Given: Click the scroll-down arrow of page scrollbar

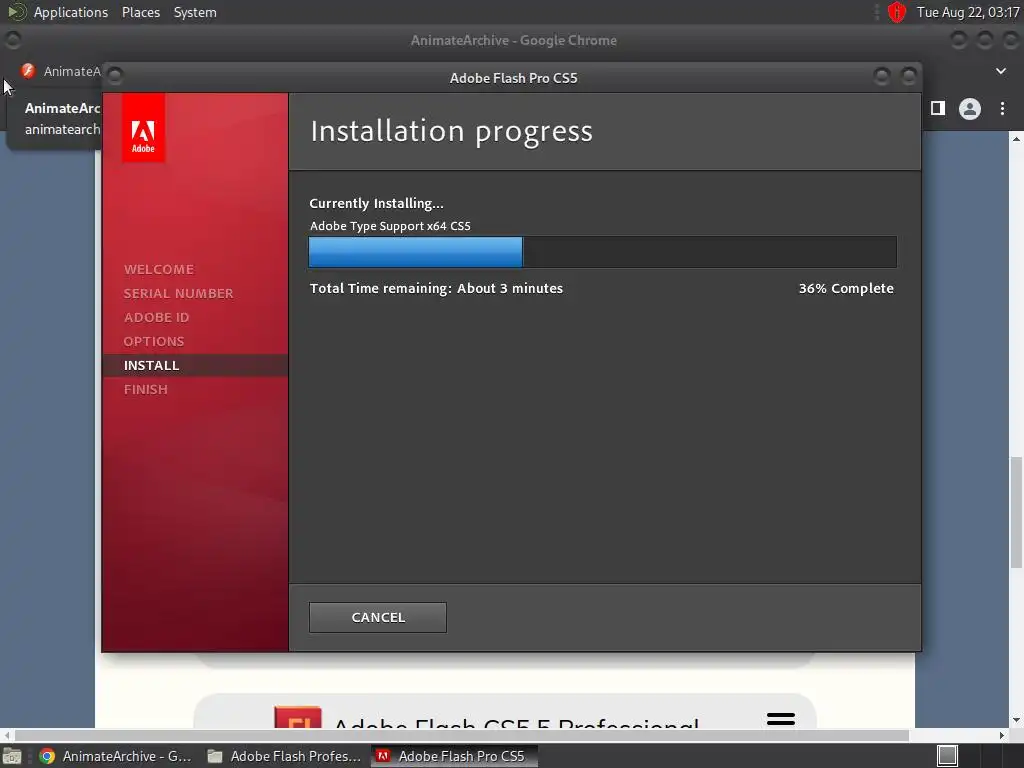Looking at the screenshot, I should pos(1016,720).
